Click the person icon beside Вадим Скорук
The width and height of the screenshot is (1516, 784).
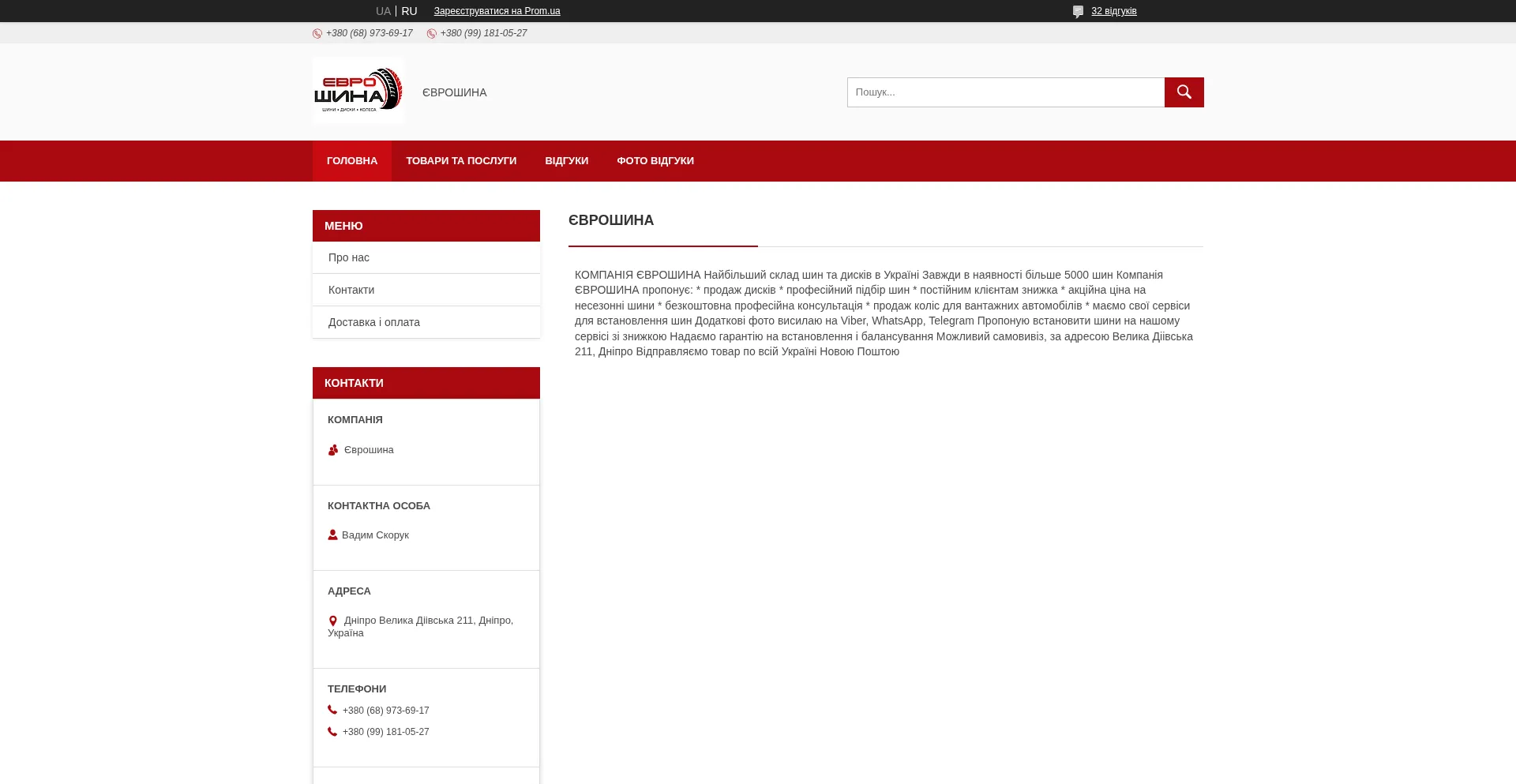[x=333, y=535]
